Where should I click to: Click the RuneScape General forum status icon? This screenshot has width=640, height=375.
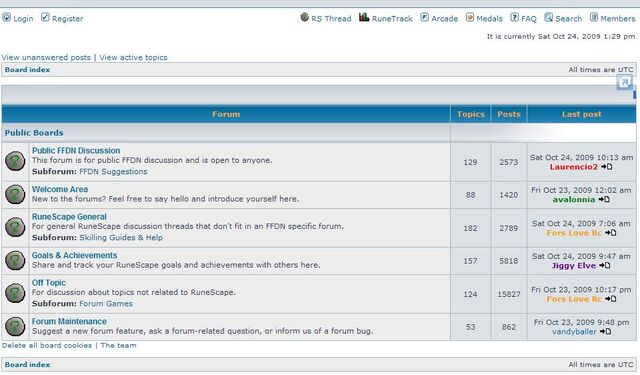coord(15,227)
